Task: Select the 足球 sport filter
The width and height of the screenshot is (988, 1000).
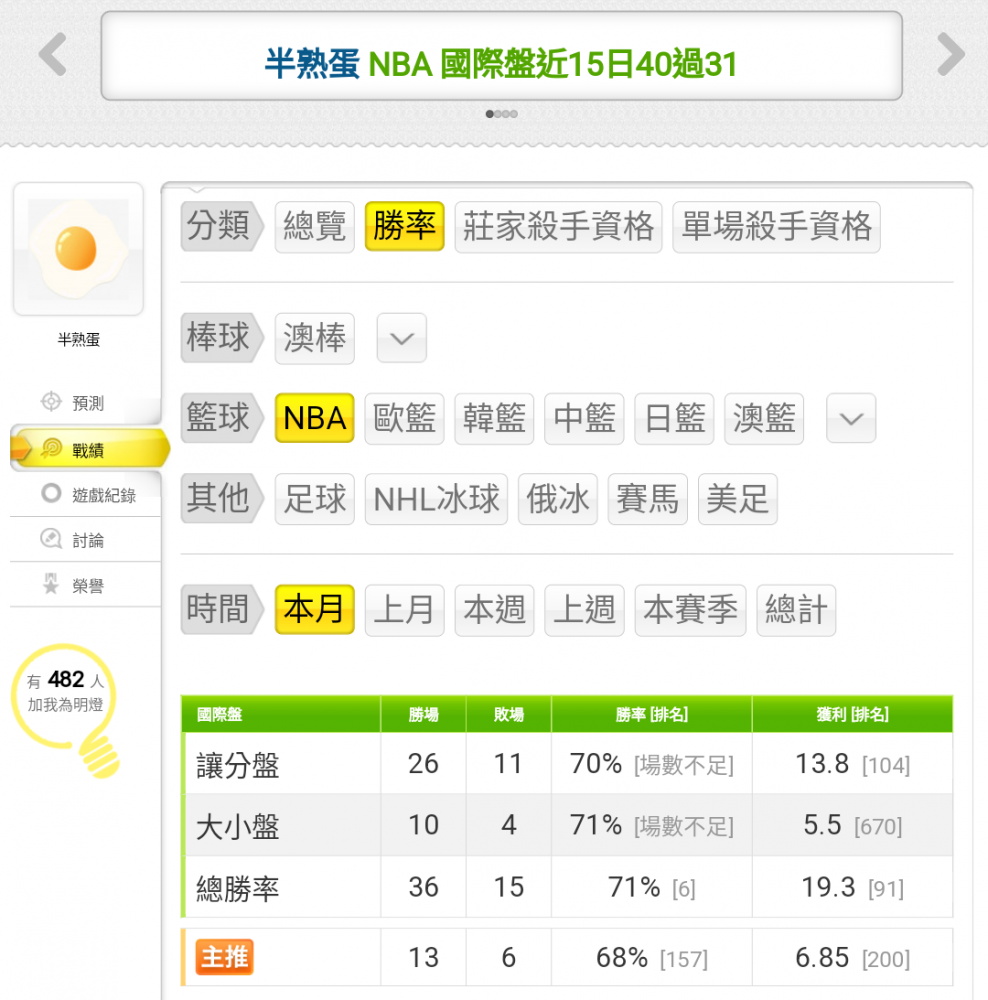Action: point(314,499)
